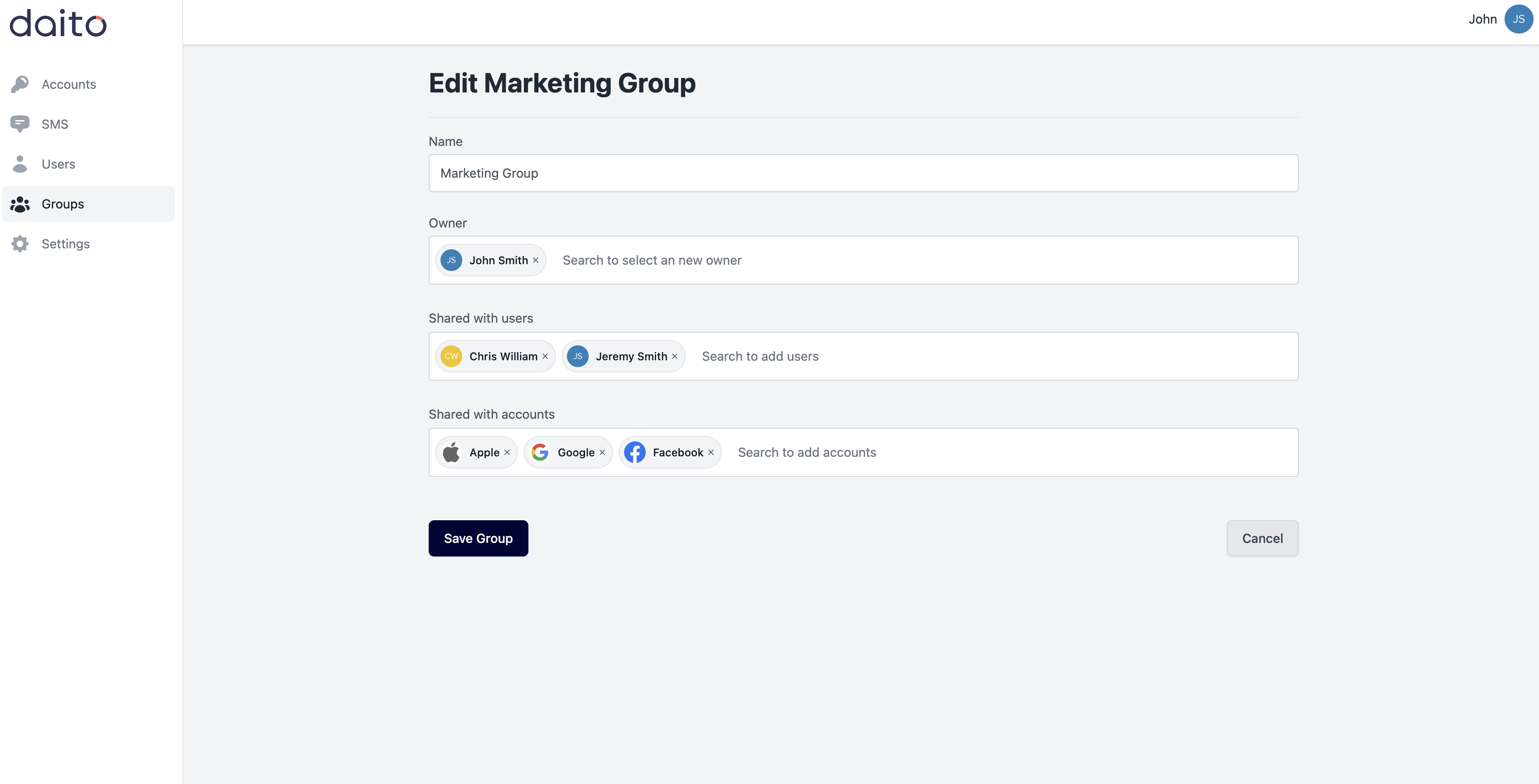Image resolution: width=1539 pixels, height=784 pixels.
Task: Remove John Smith as owner
Action: pos(536,261)
